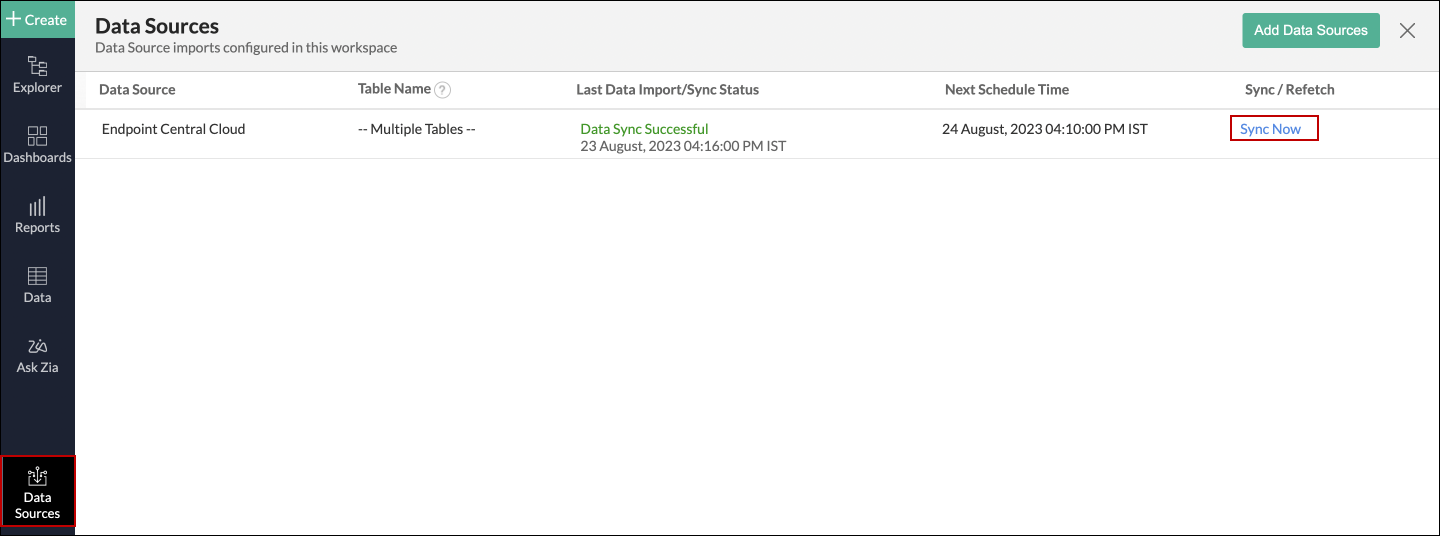
Task: Click the next schedule time 24 August cell
Action: (1044, 129)
